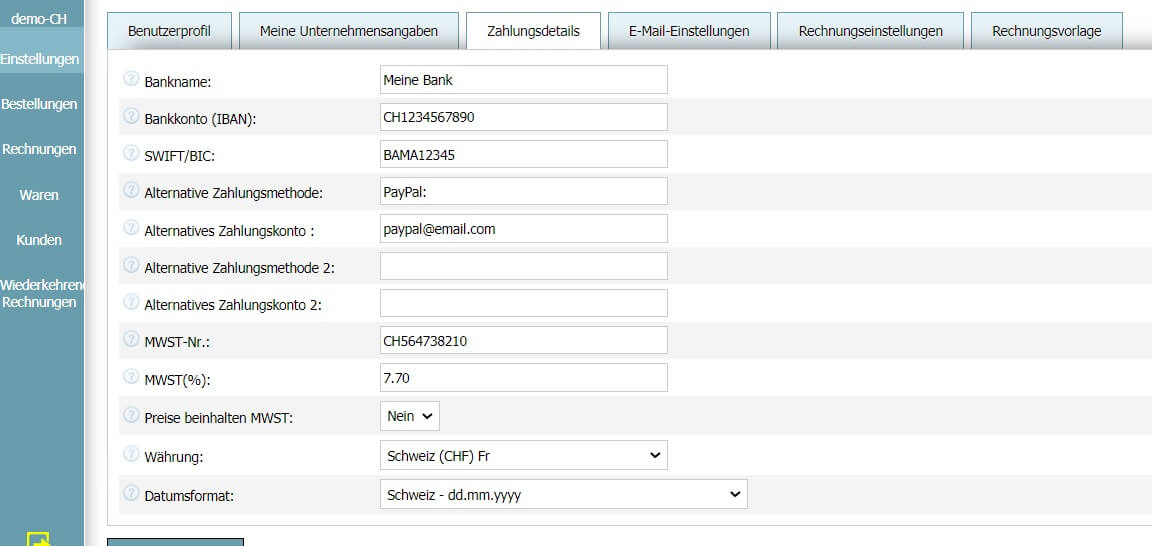Focus the Bankkonto (IBAN) field

click(524, 117)
